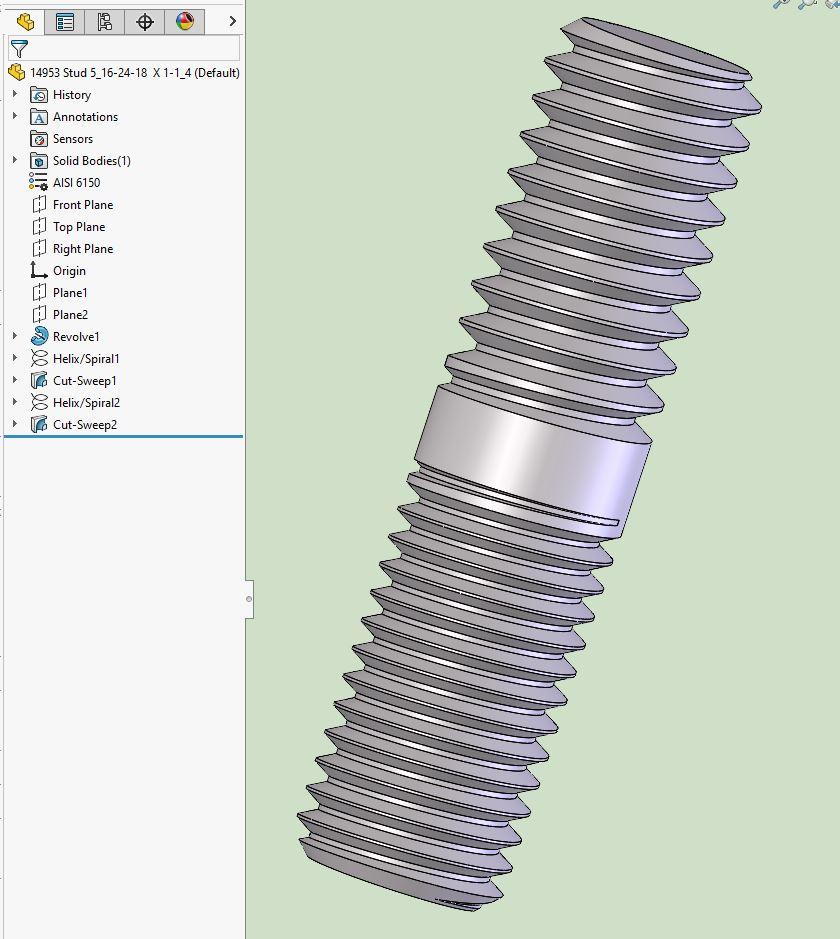Switch to the DisplayManager tab
This screenshot has height=939, width=840.
coord(185,21)
